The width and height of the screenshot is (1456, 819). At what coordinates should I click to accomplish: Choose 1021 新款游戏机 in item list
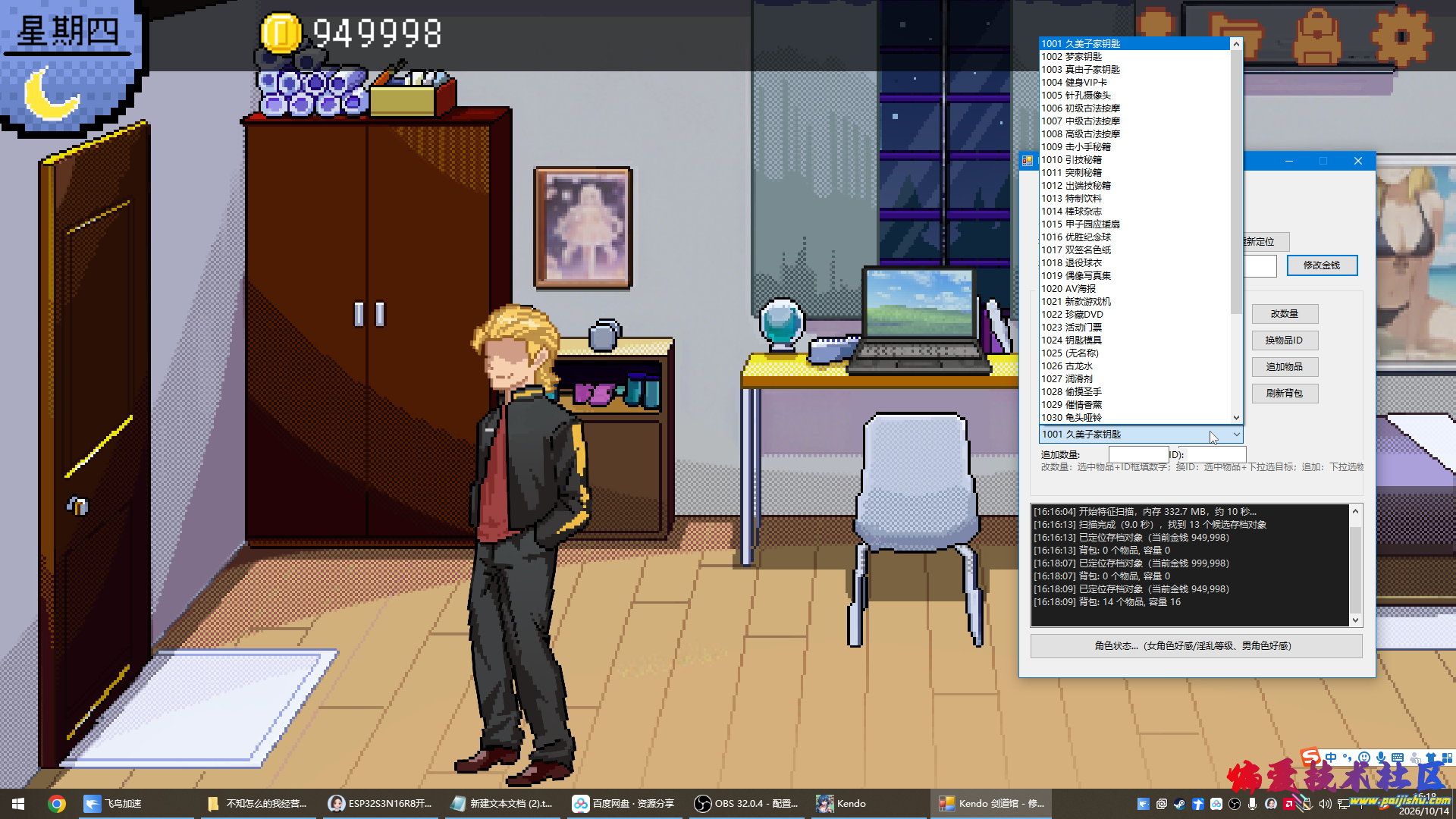tap(1134, 302)
